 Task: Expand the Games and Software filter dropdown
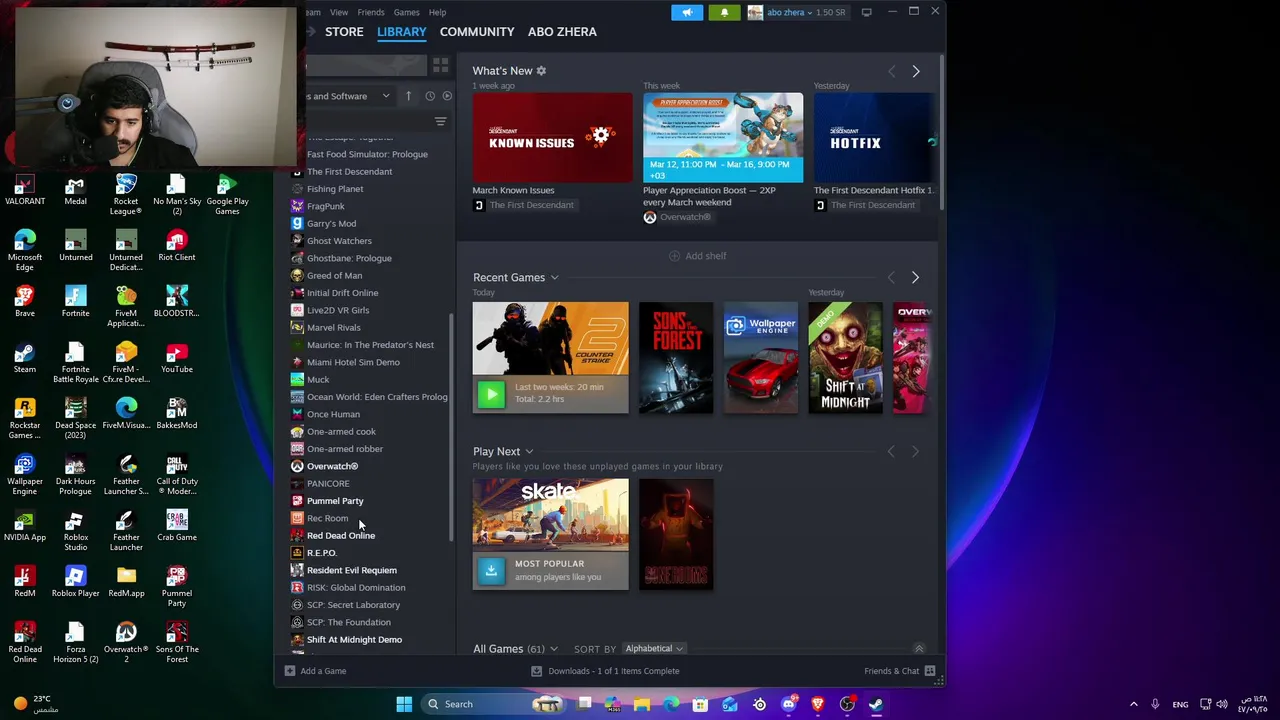(347, 96)
